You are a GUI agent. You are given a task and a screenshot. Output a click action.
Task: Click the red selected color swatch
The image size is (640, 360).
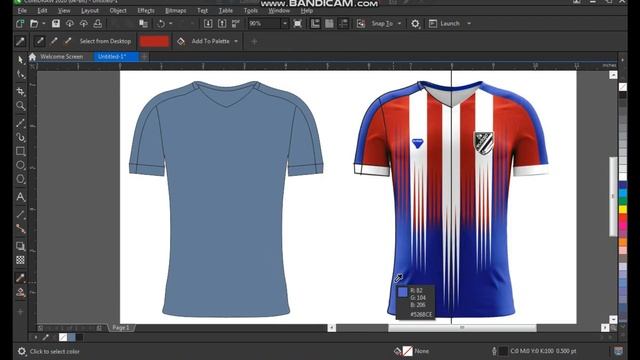coord(154,41)
